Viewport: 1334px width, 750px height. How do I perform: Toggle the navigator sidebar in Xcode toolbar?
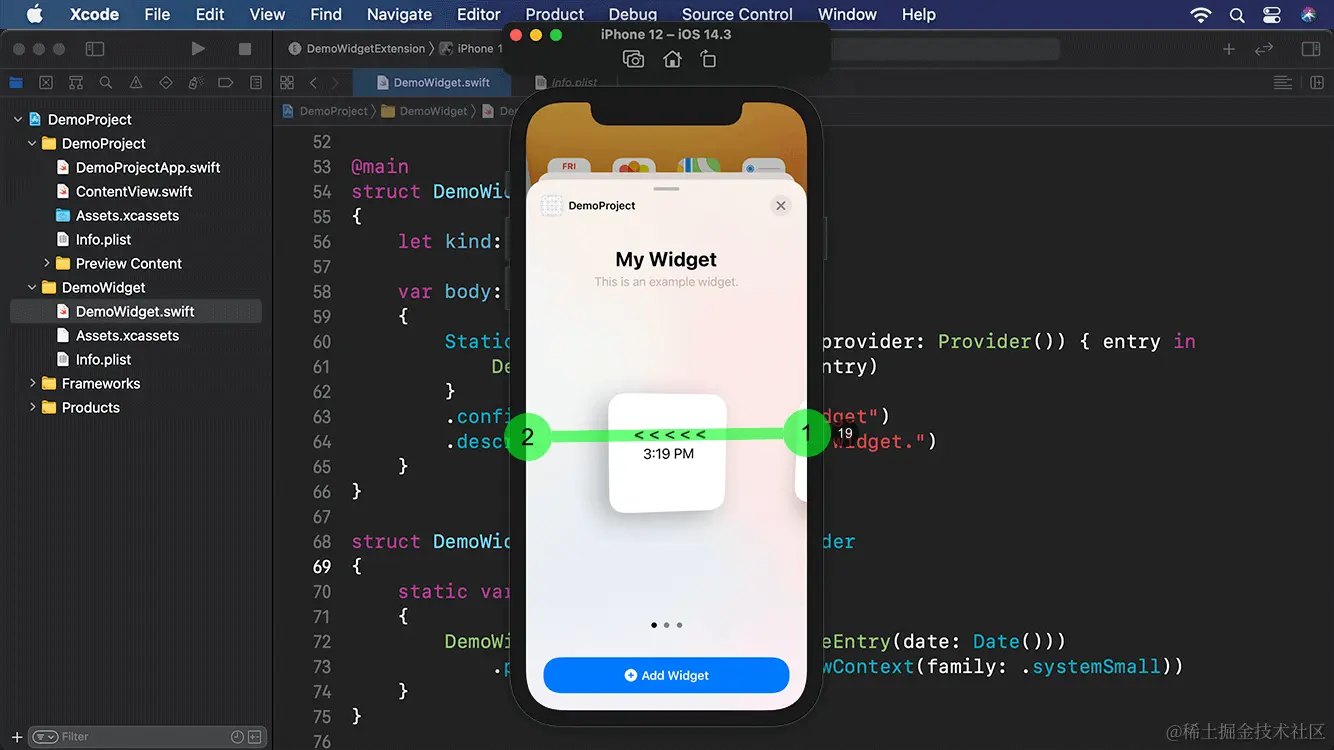95,48
